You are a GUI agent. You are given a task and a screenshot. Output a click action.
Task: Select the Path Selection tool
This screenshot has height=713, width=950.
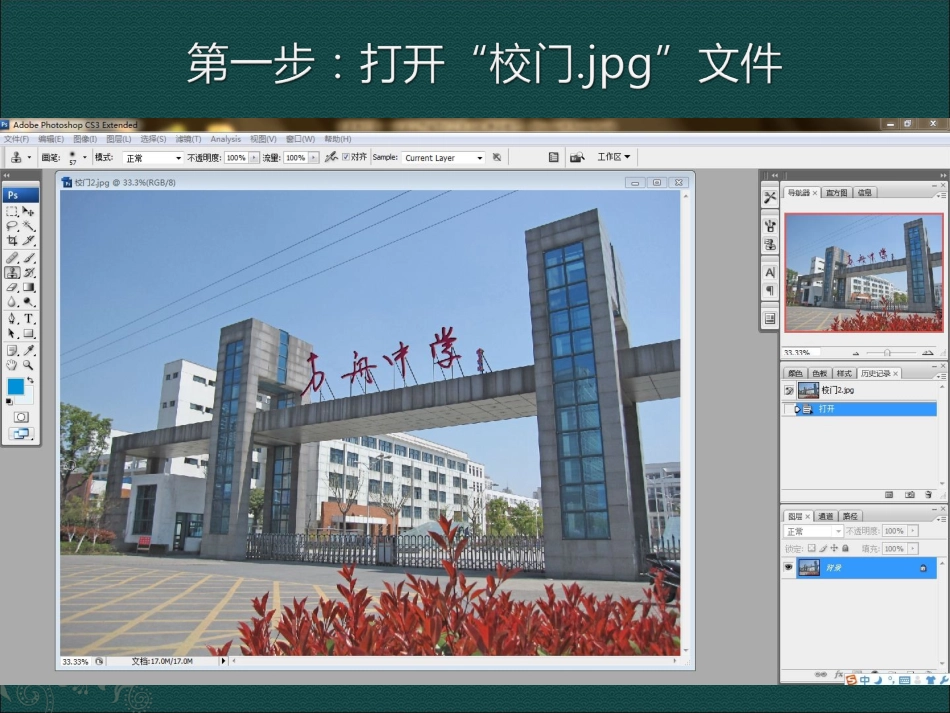tap(12, 333)
